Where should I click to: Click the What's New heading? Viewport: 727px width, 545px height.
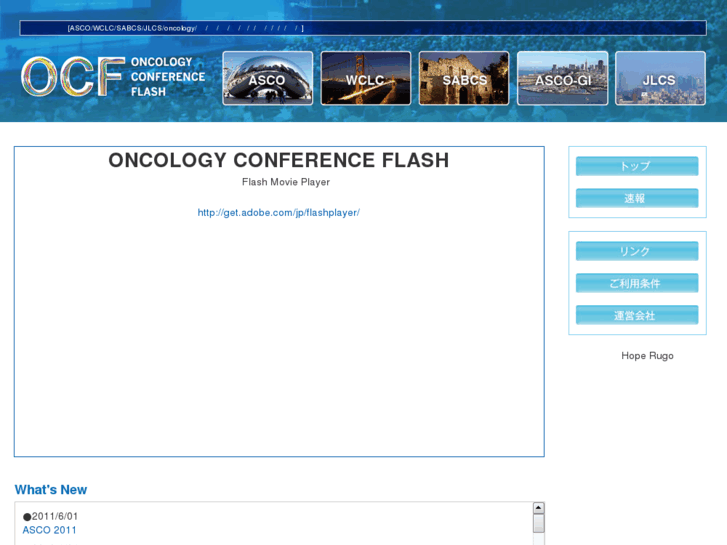51,490
